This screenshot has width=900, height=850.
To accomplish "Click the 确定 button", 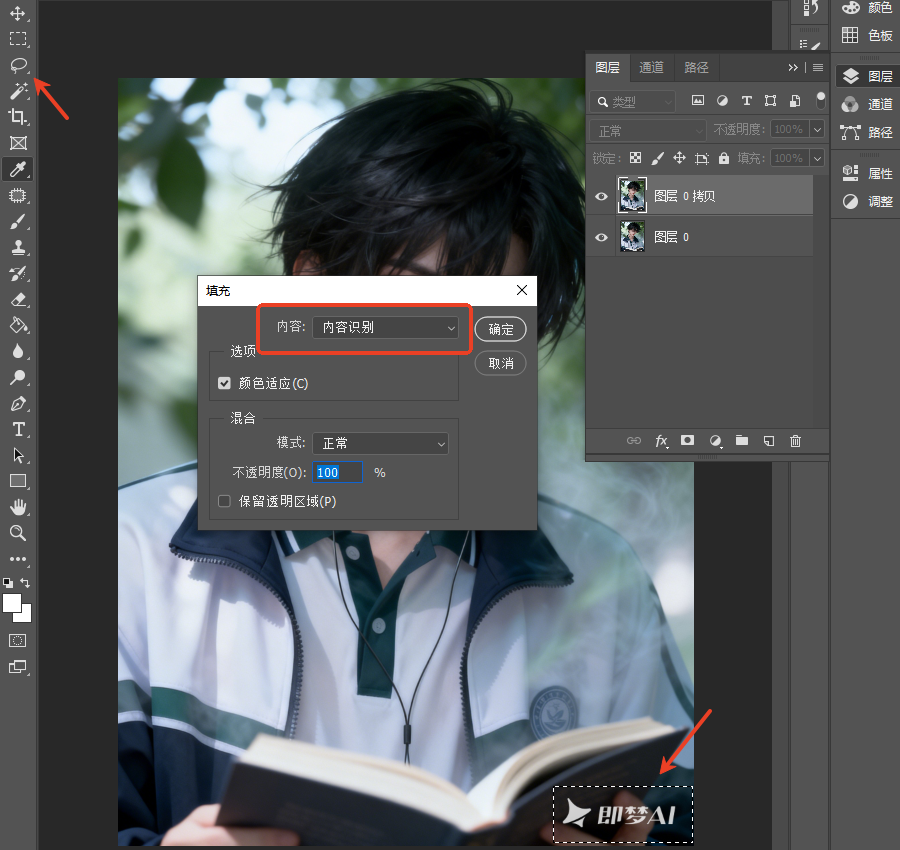I will pos(501,329).
